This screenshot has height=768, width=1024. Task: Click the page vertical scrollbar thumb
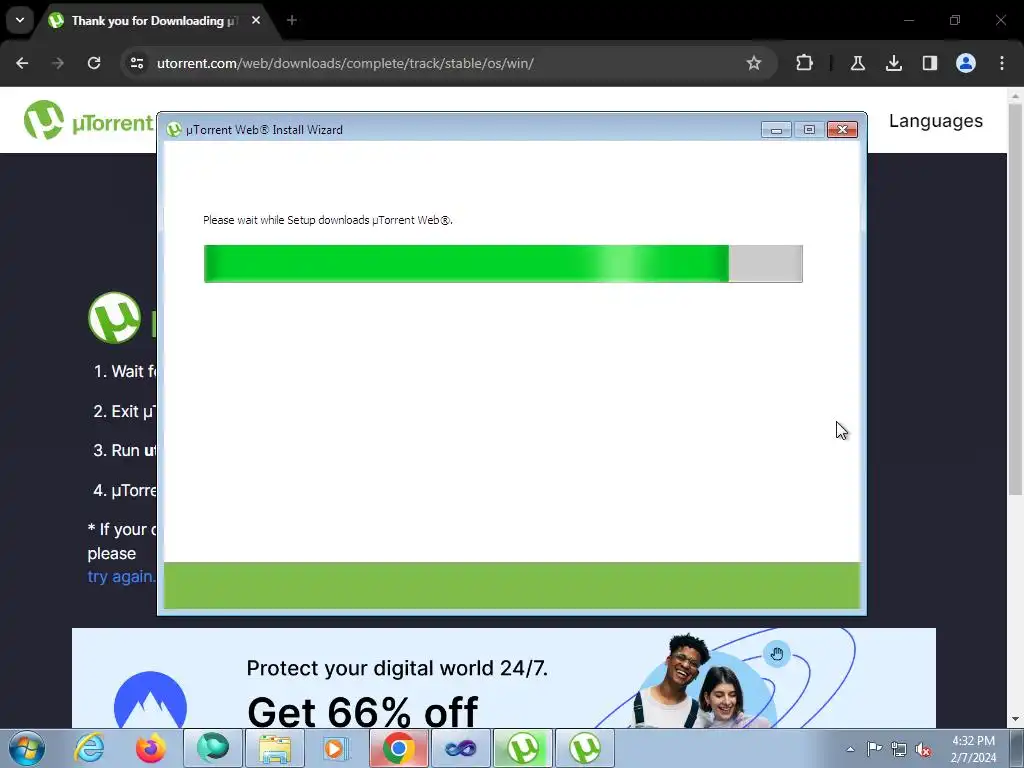(x=1015, y=299)
